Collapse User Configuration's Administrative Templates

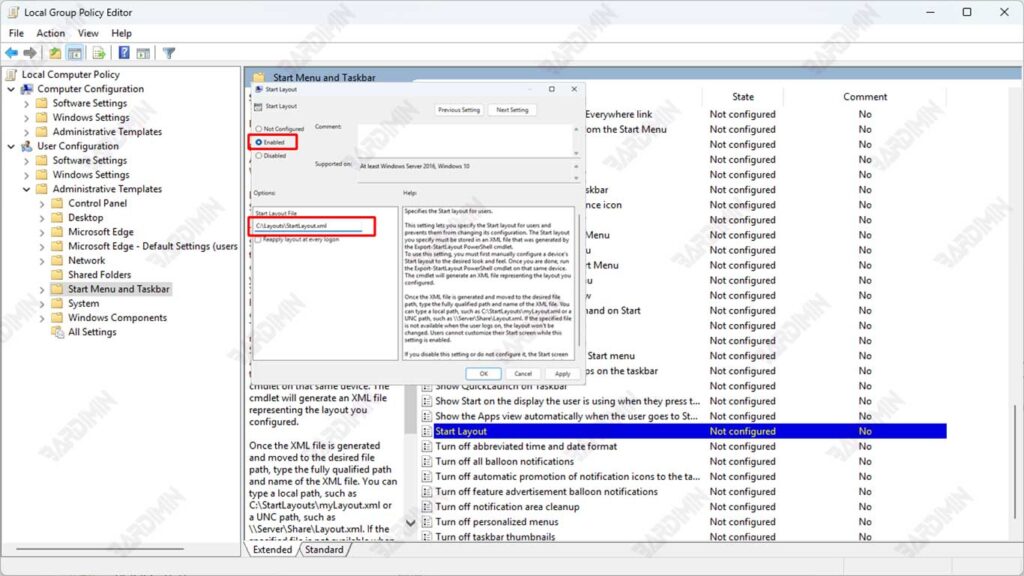(26, 189)
